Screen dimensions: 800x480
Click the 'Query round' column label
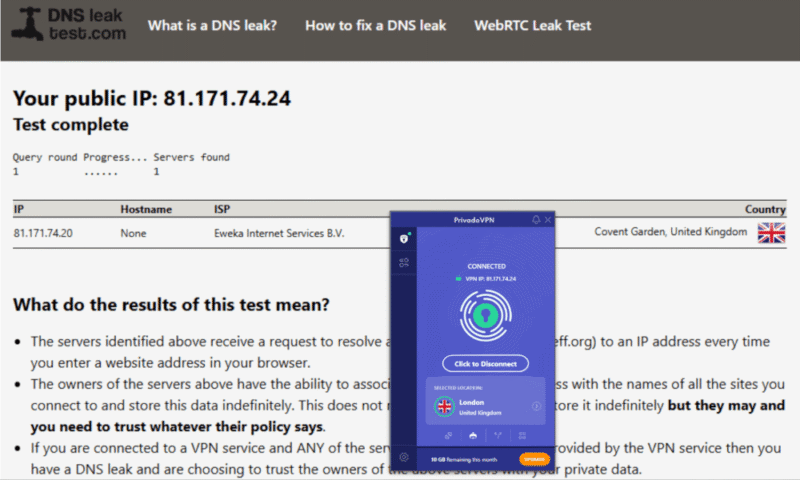pos(45,157)
